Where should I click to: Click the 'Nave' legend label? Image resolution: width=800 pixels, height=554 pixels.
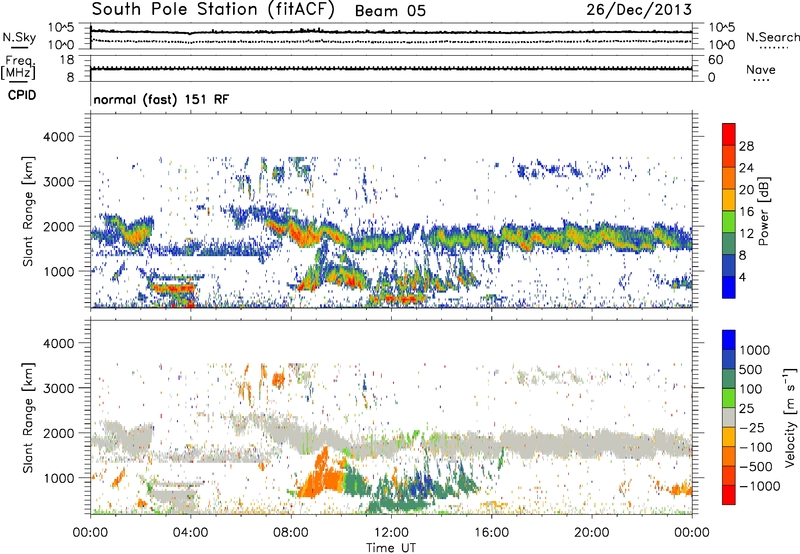[x=761, y=70]
